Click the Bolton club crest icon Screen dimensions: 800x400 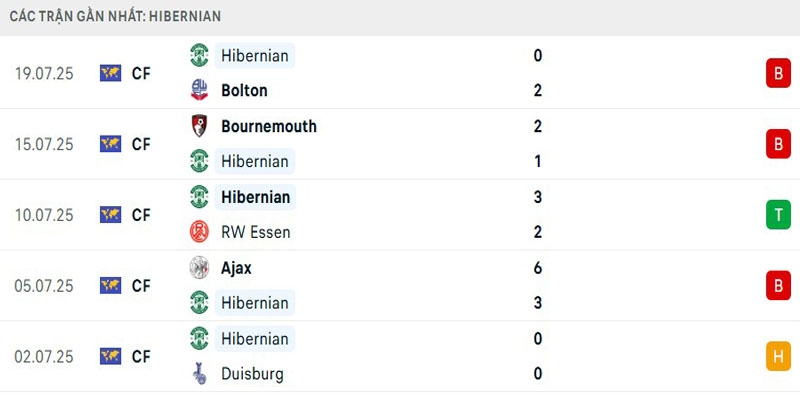[x=199, y=90]
